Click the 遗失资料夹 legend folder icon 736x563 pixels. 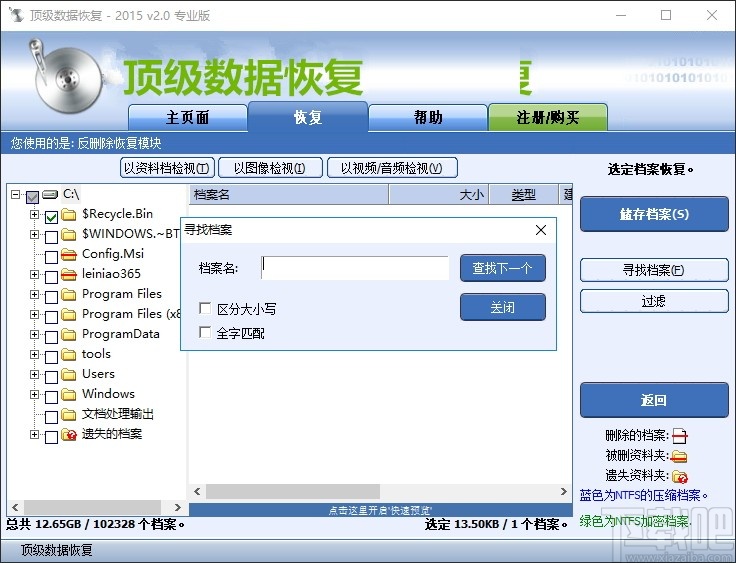[x=680, y=477]
